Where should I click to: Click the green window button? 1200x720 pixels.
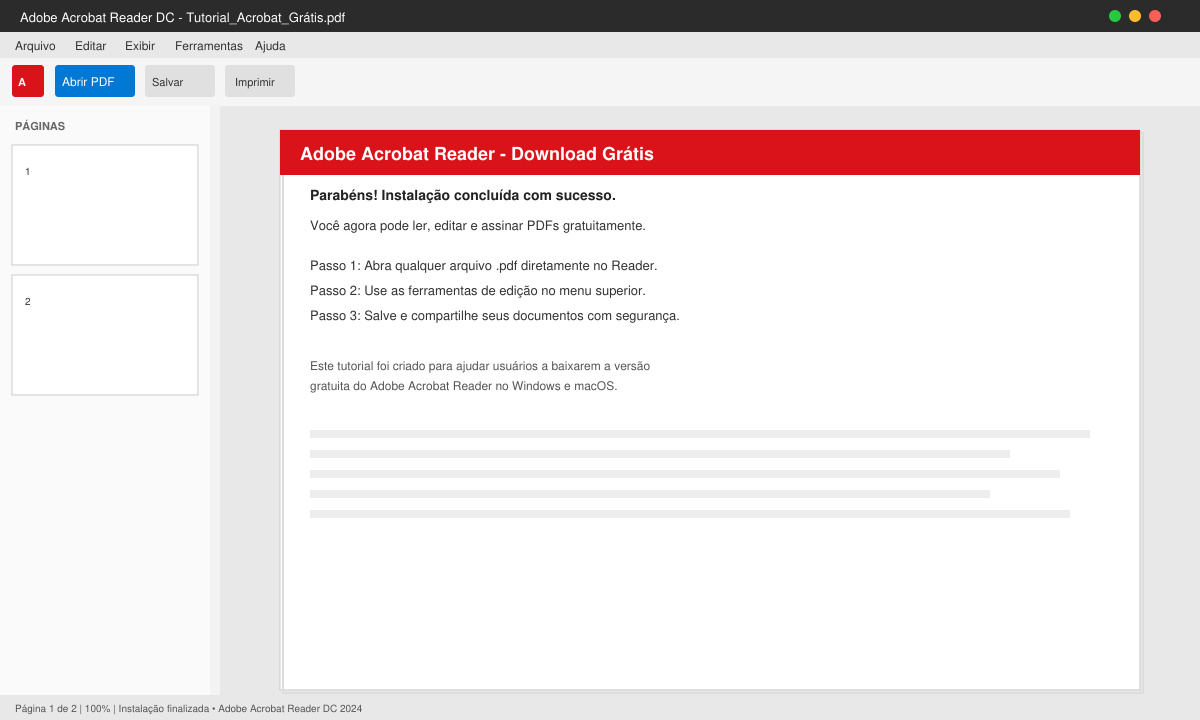(x=1115, y=16)
